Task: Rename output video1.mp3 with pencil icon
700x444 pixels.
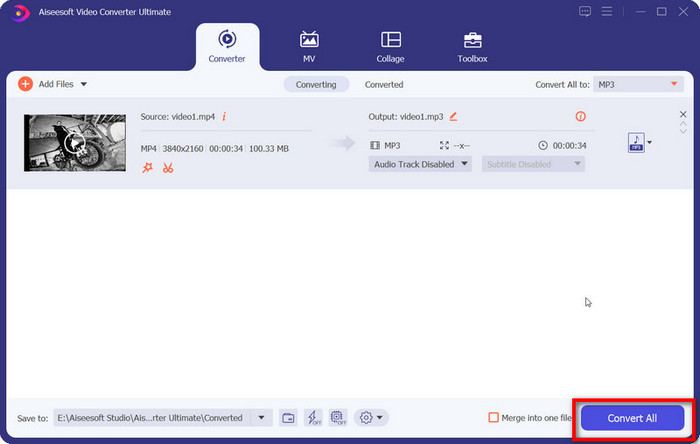Action: (453, 116)
